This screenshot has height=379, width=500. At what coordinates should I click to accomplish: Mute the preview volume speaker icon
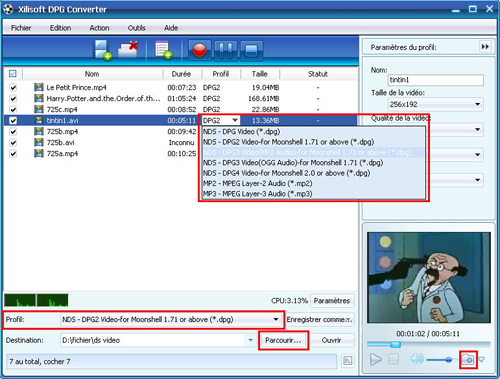point(417,359)
